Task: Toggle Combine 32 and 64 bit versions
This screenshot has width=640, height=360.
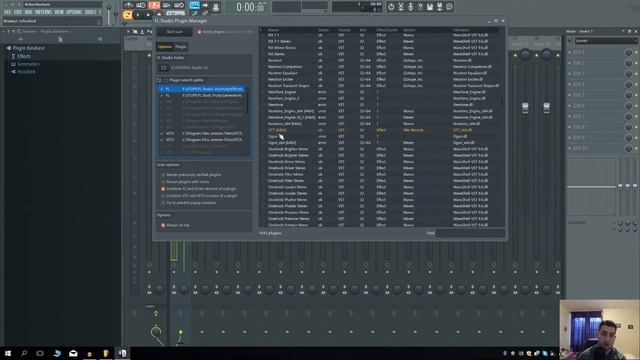Action: tap(163, 189)
